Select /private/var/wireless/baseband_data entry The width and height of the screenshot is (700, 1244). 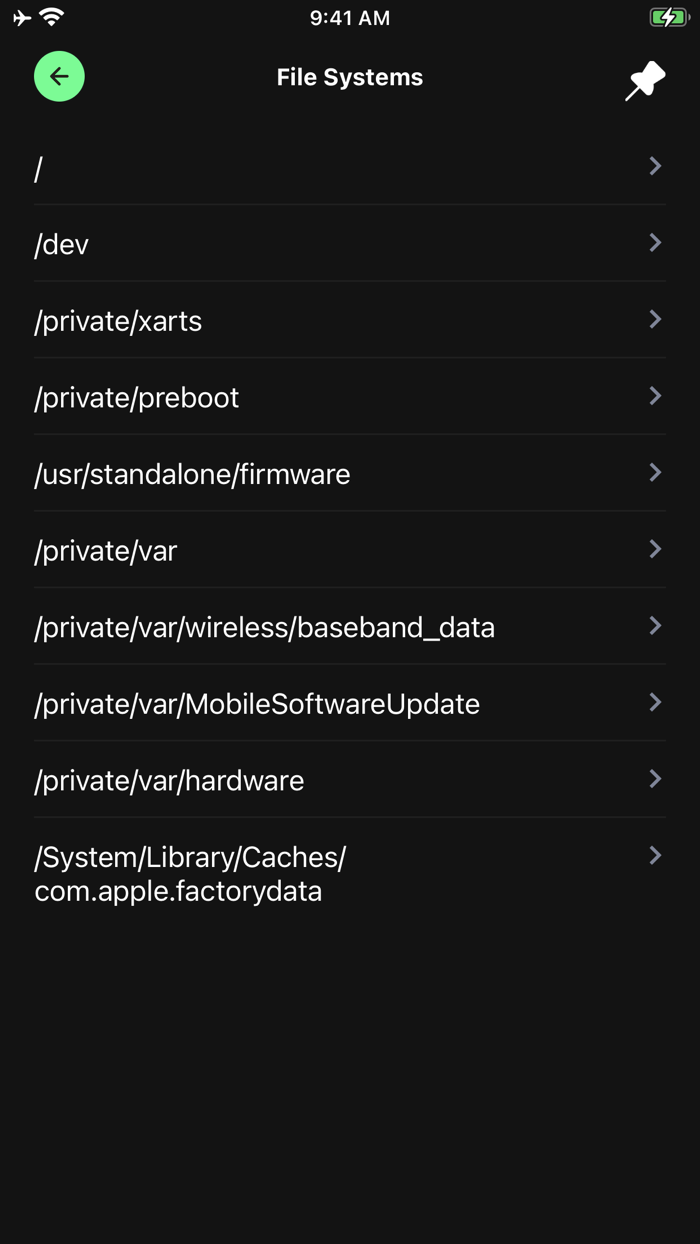(264, 628)
